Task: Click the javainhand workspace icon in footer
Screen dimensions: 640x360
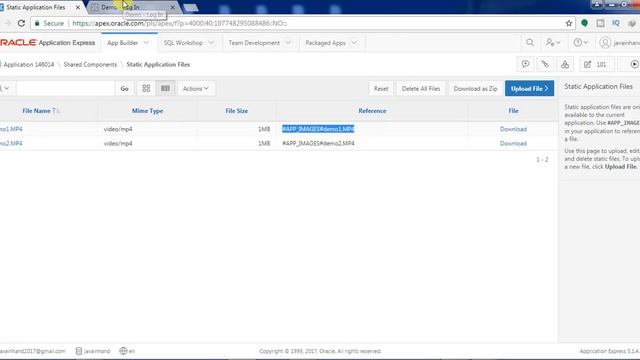Action: click(x=79, y=351)
